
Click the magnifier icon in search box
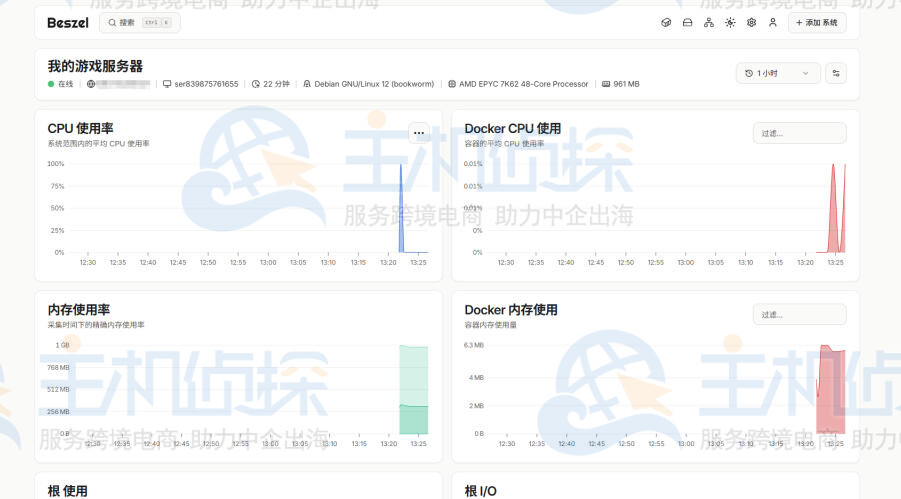pos(112,23)
